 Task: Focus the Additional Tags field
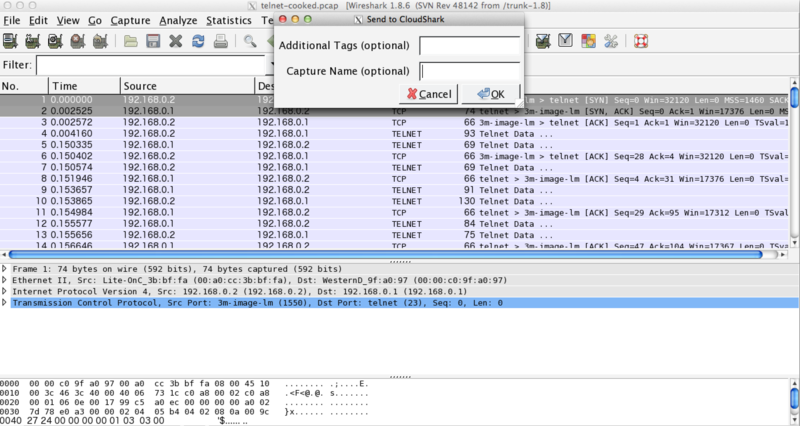coord(469,45)
